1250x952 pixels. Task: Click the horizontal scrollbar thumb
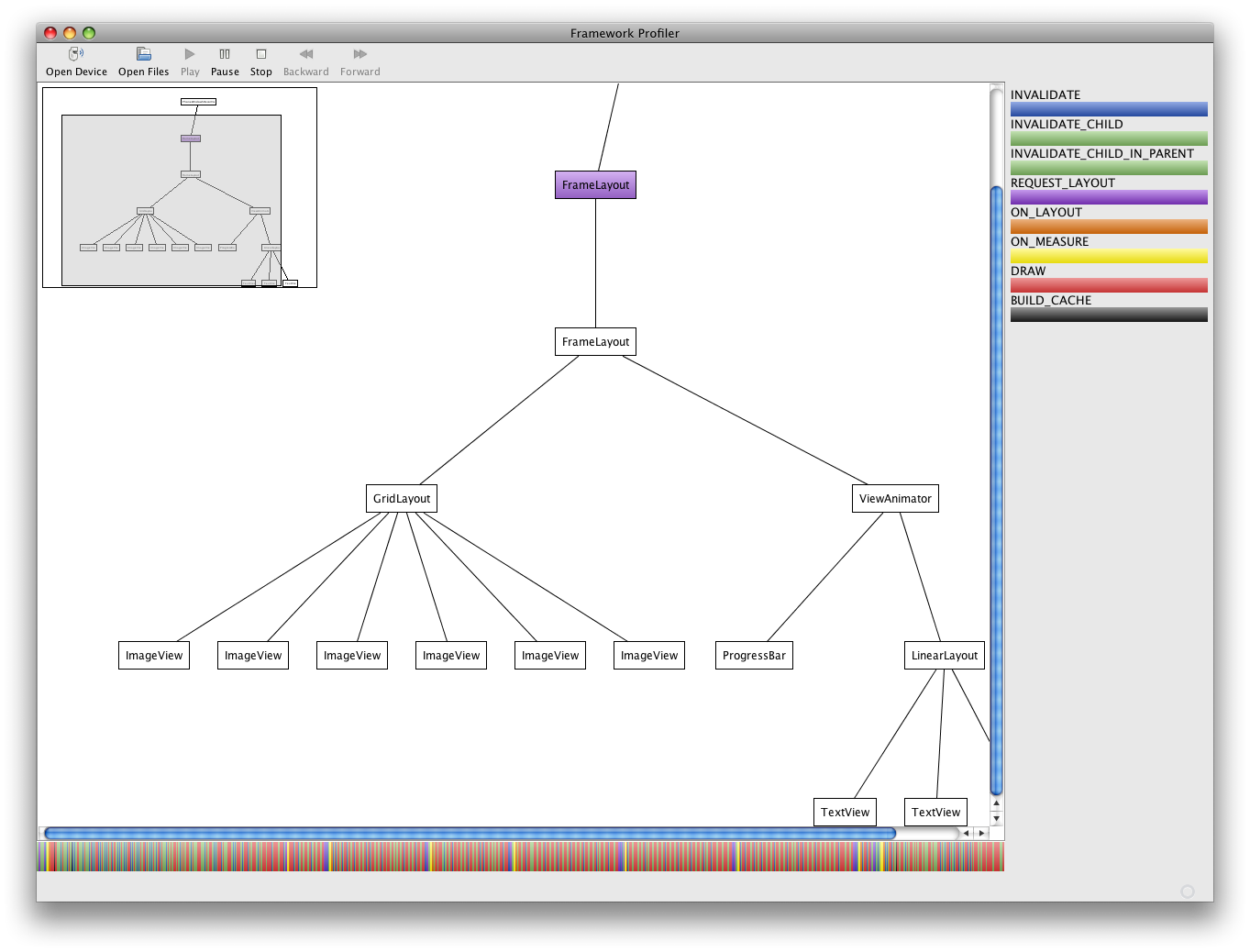click(x=470, y=834)
